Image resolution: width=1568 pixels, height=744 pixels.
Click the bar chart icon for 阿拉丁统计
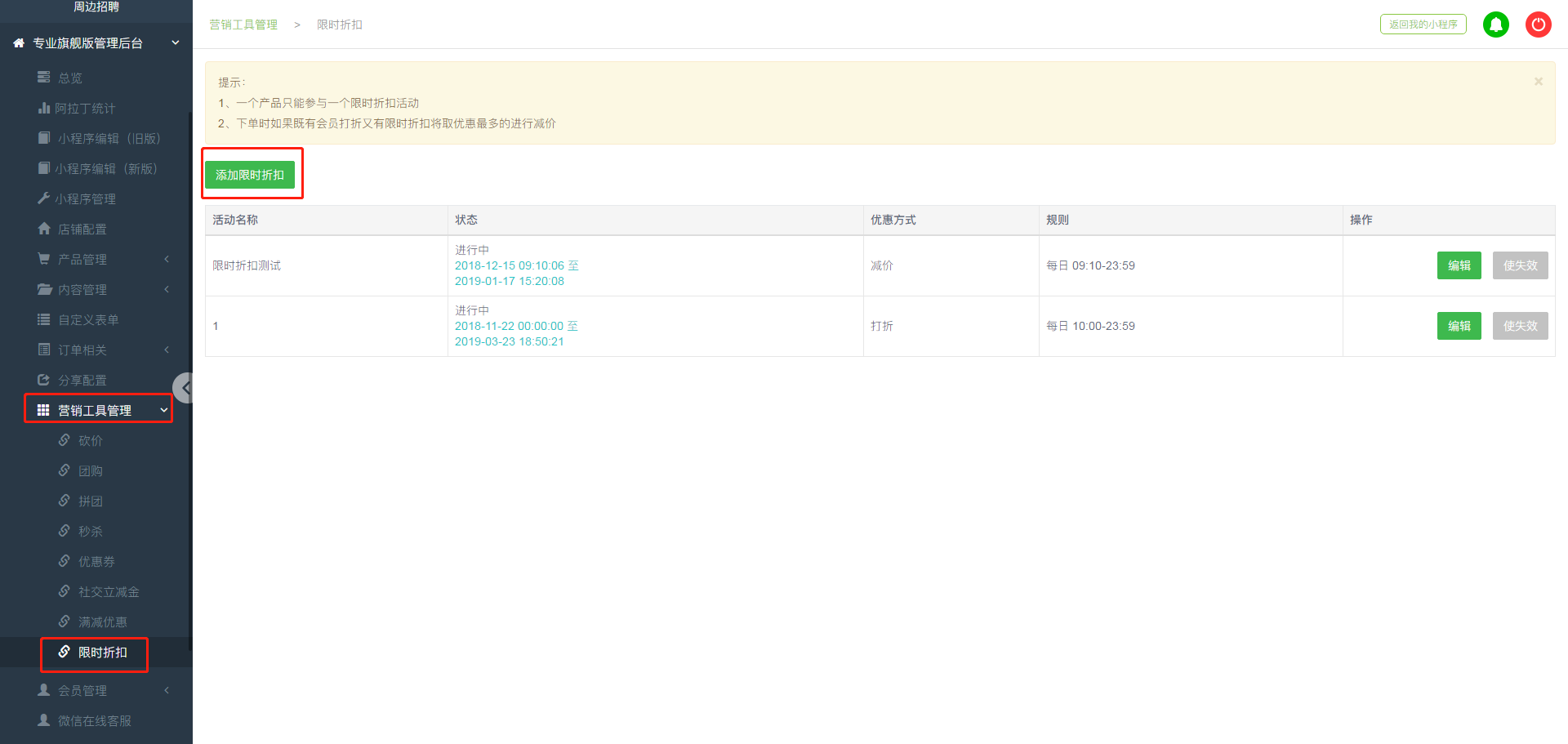click(x=44, y=108)
